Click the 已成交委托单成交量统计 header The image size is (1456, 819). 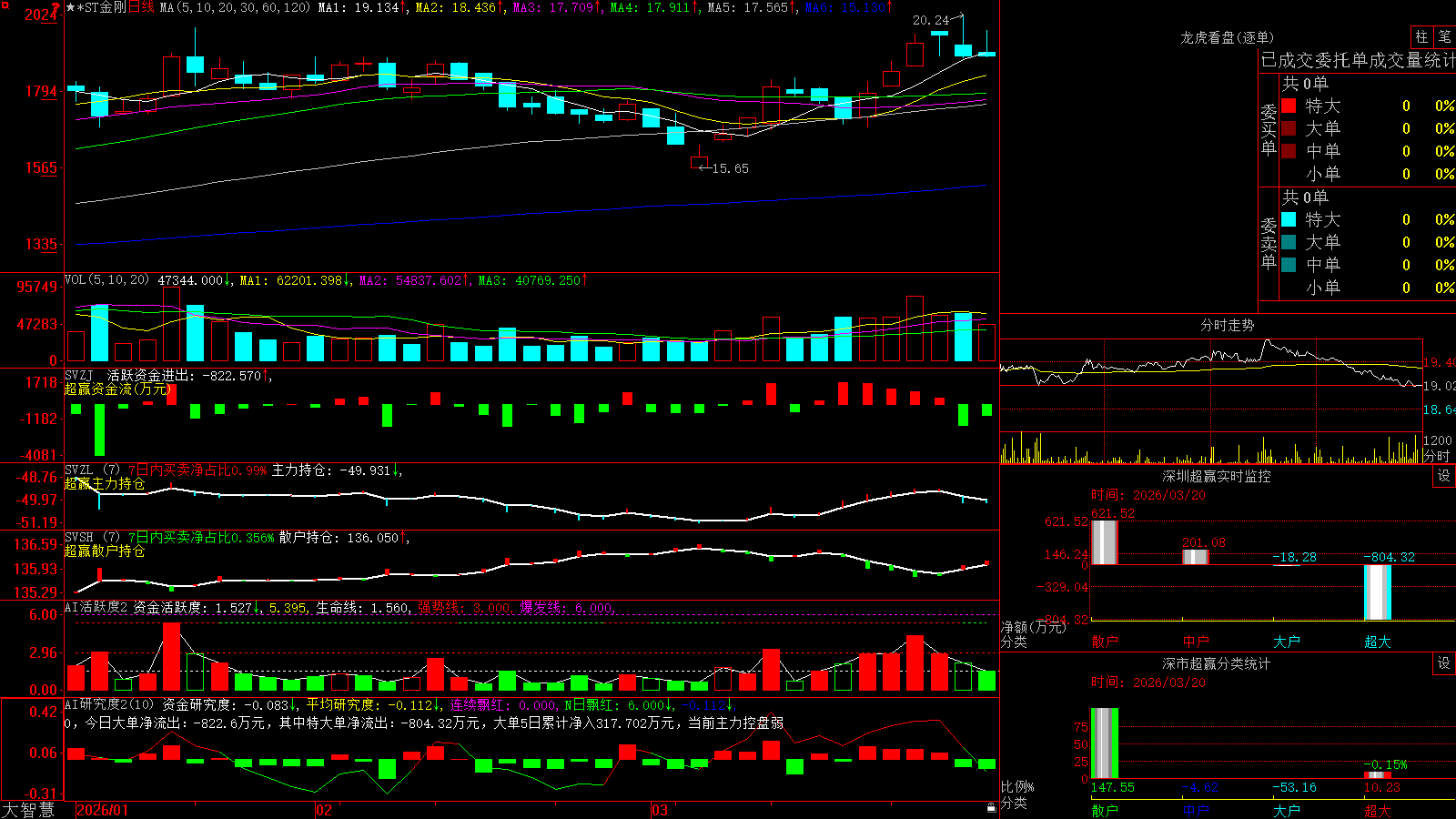1358,60
